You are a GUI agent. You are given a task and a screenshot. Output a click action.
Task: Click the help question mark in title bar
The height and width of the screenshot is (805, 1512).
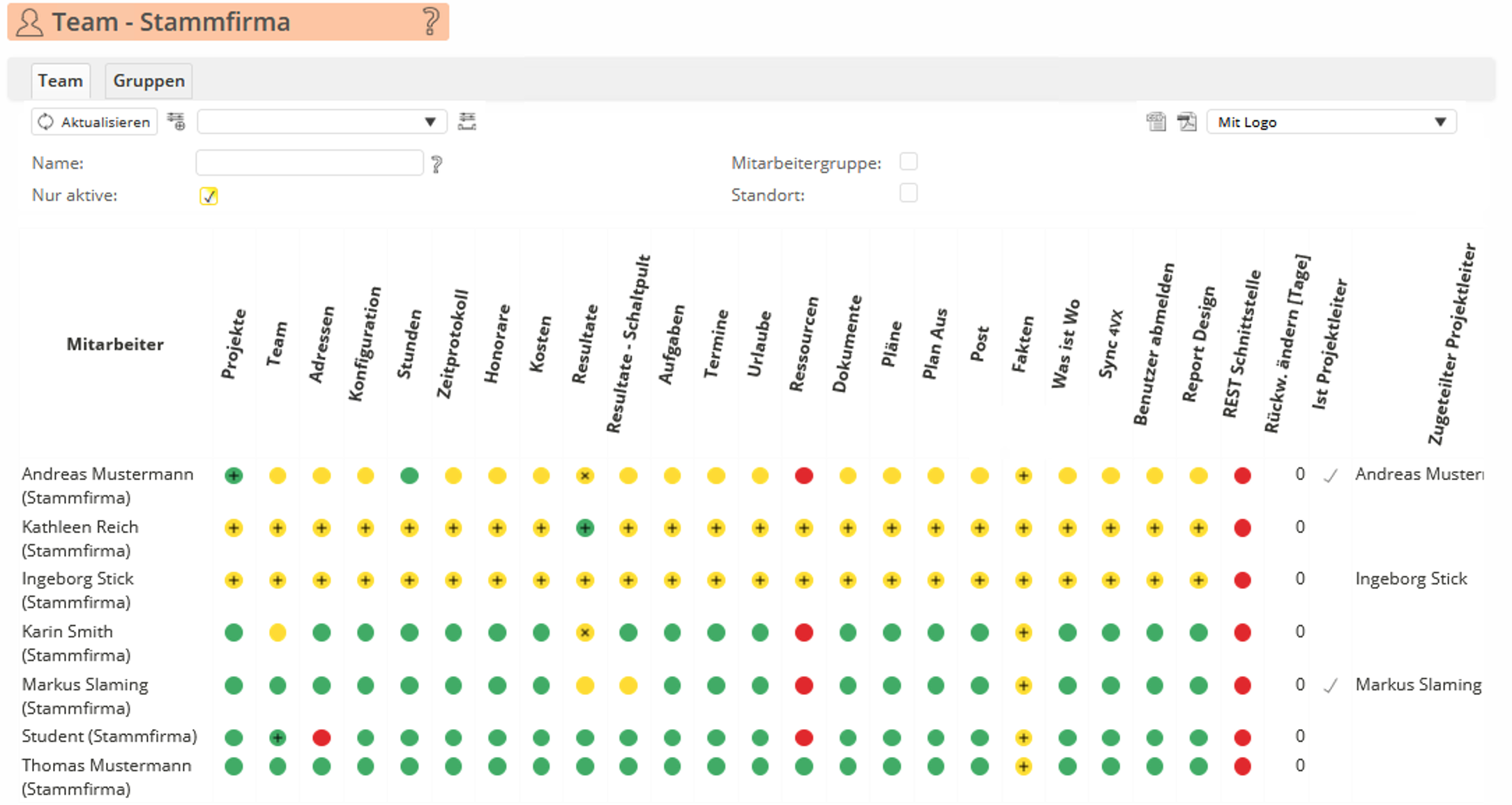(x=430, y=22)
